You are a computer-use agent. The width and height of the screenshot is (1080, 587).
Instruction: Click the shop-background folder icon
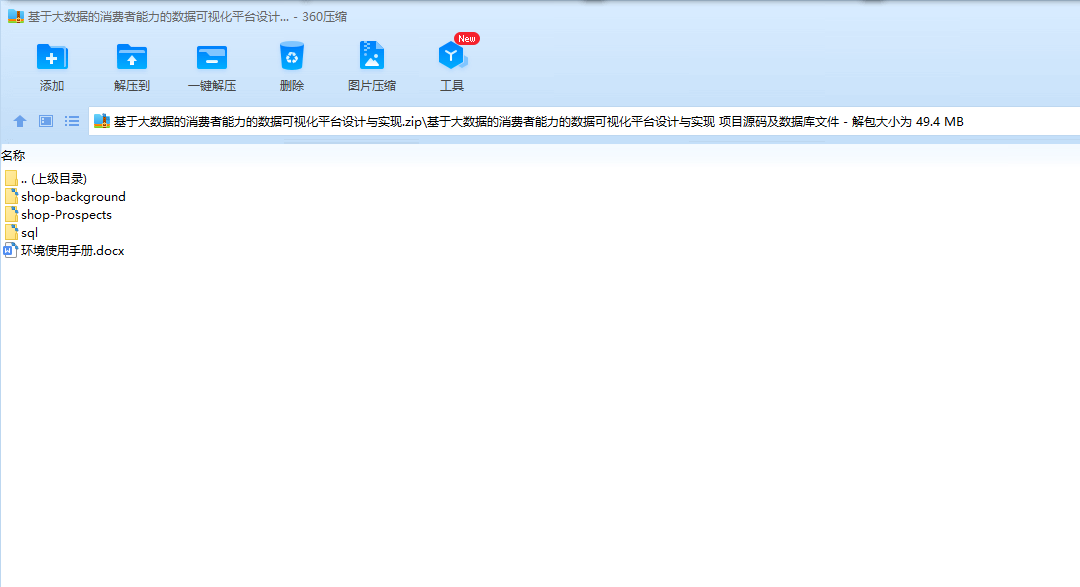[11, 196]
